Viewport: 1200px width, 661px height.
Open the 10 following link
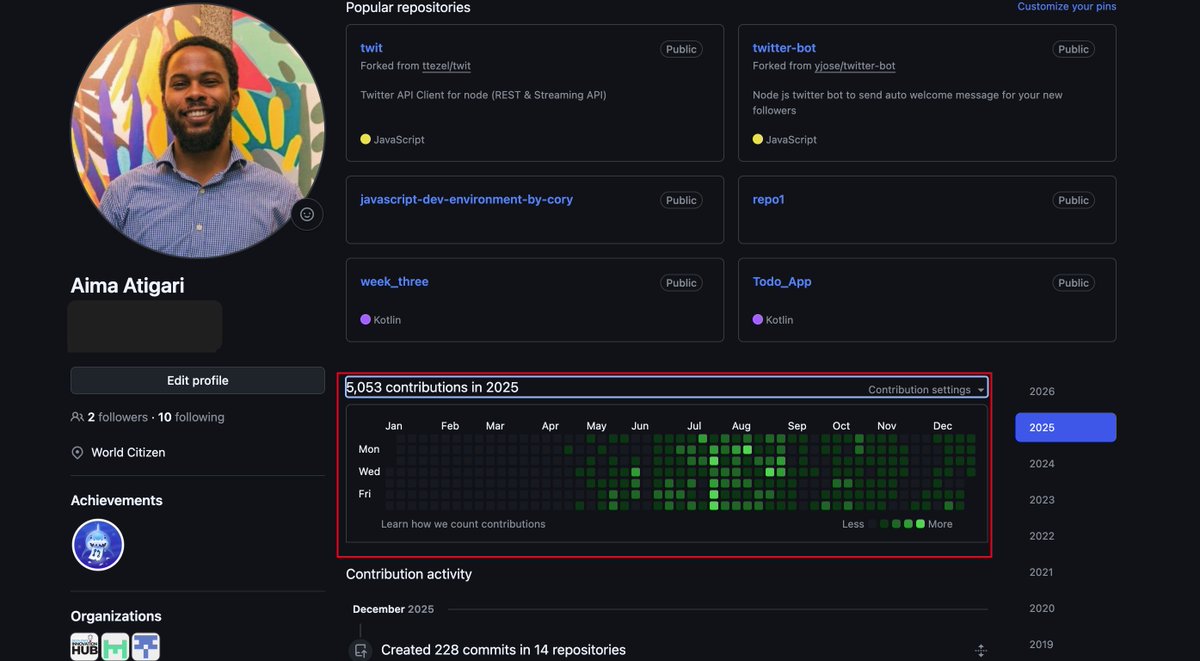[191, 417]
